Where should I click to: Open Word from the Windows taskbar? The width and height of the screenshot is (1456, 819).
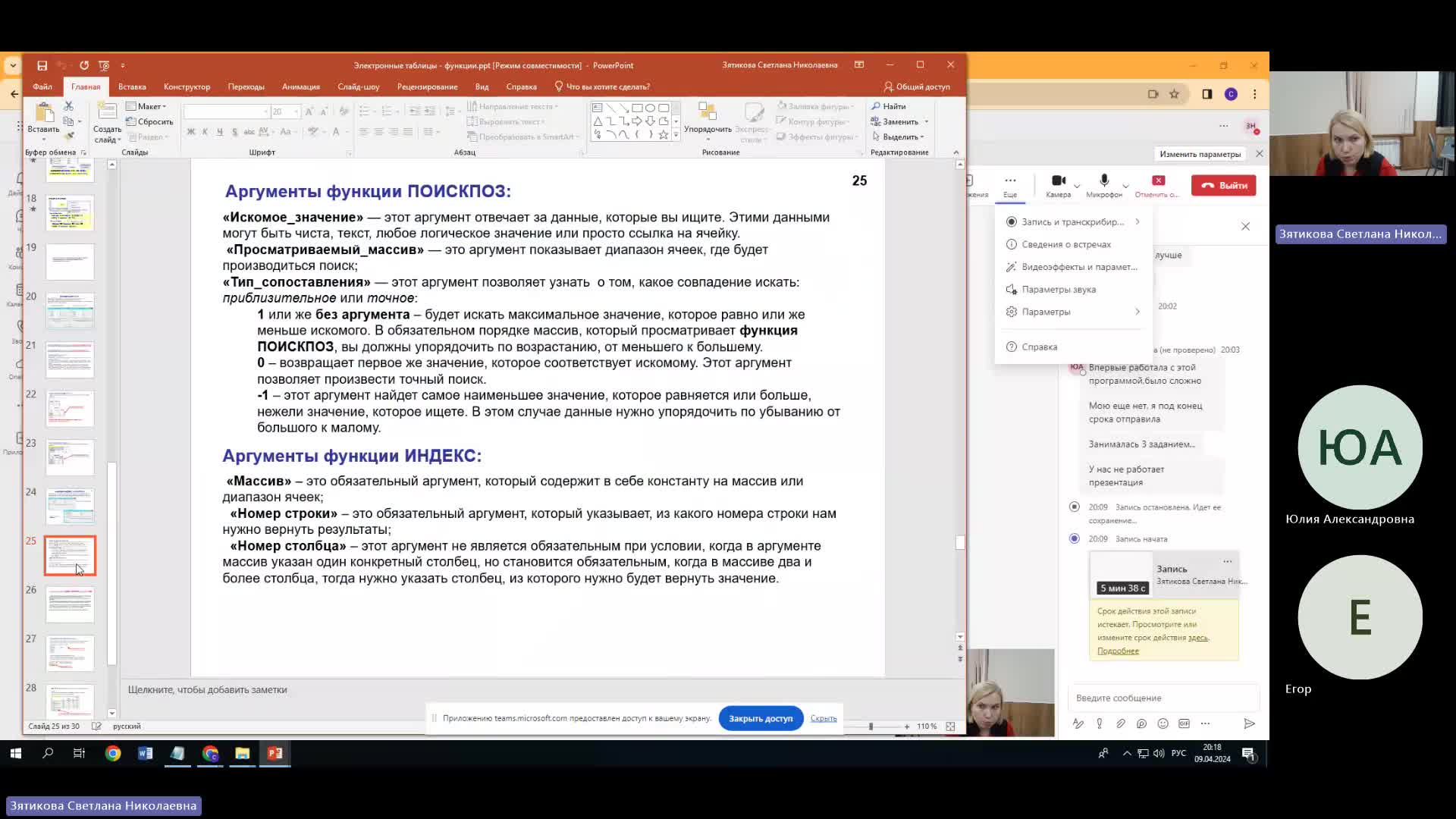point(145,753)
